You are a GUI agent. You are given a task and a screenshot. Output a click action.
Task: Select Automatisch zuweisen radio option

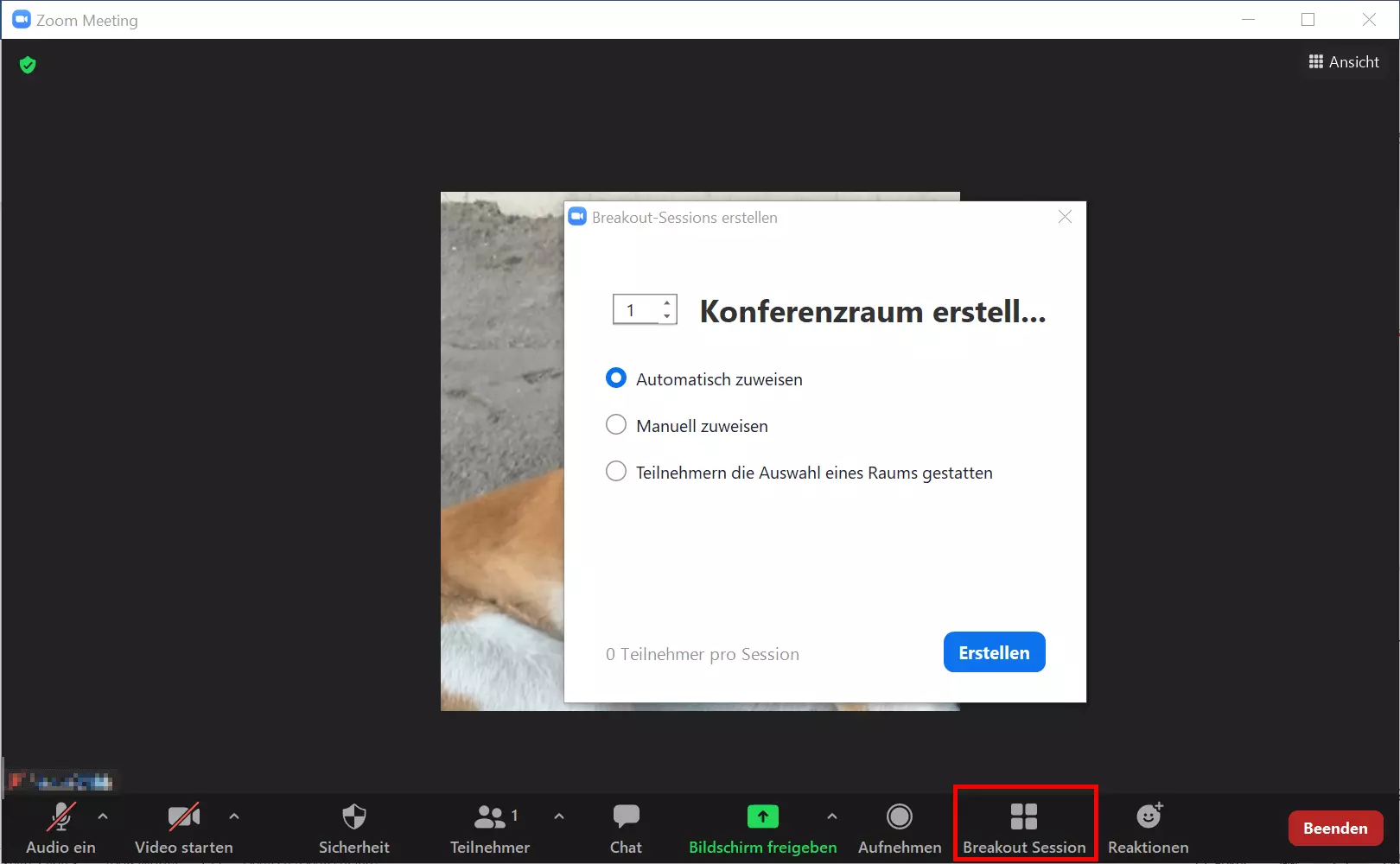click(616, 378)
